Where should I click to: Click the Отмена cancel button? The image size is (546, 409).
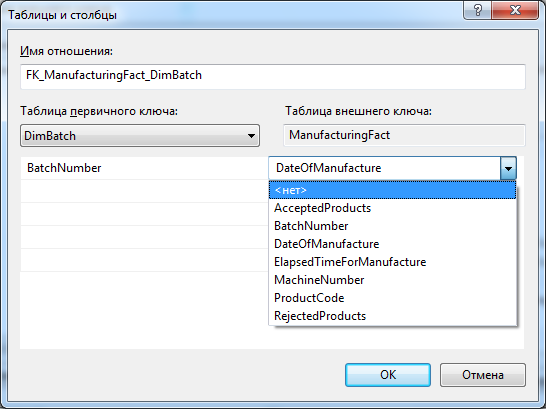click(x=483, y=375)
